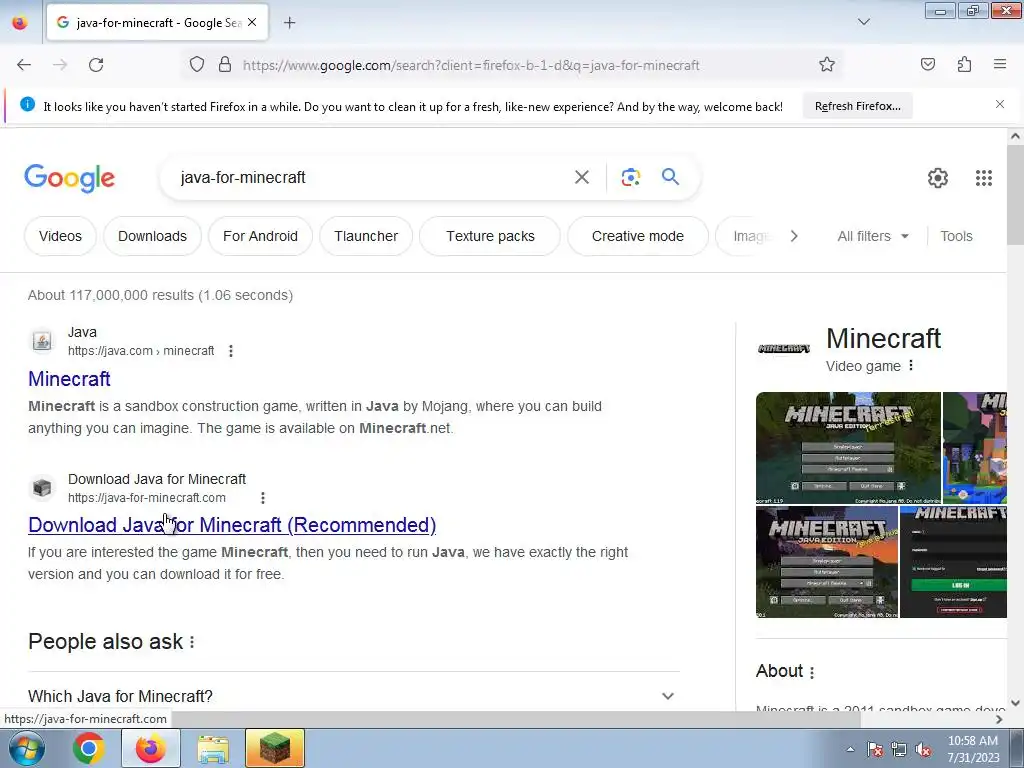Open more options for java-for-minecraft.com result

[263, 498]
